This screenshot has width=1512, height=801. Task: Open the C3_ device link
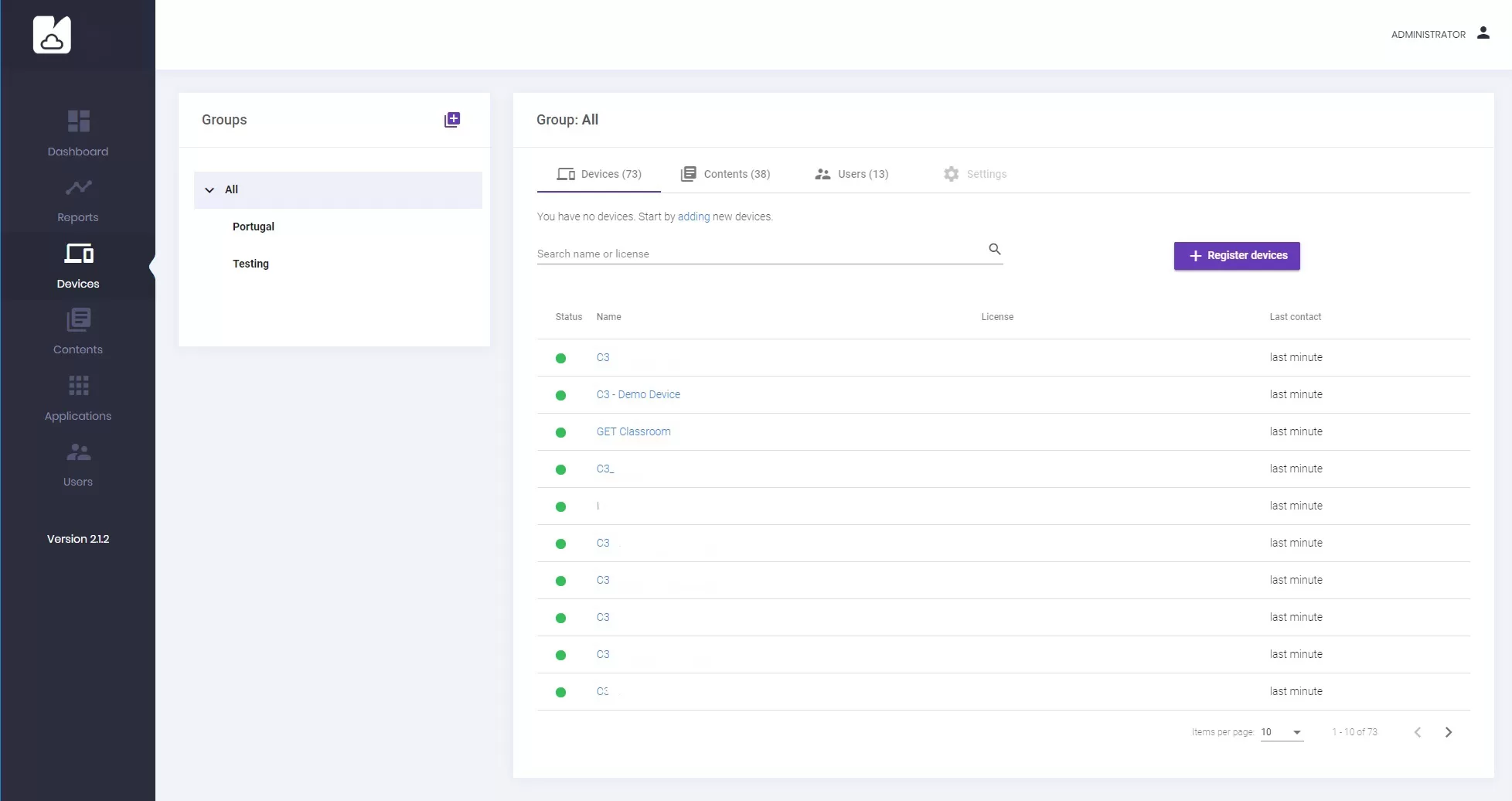tap(605, 469)
